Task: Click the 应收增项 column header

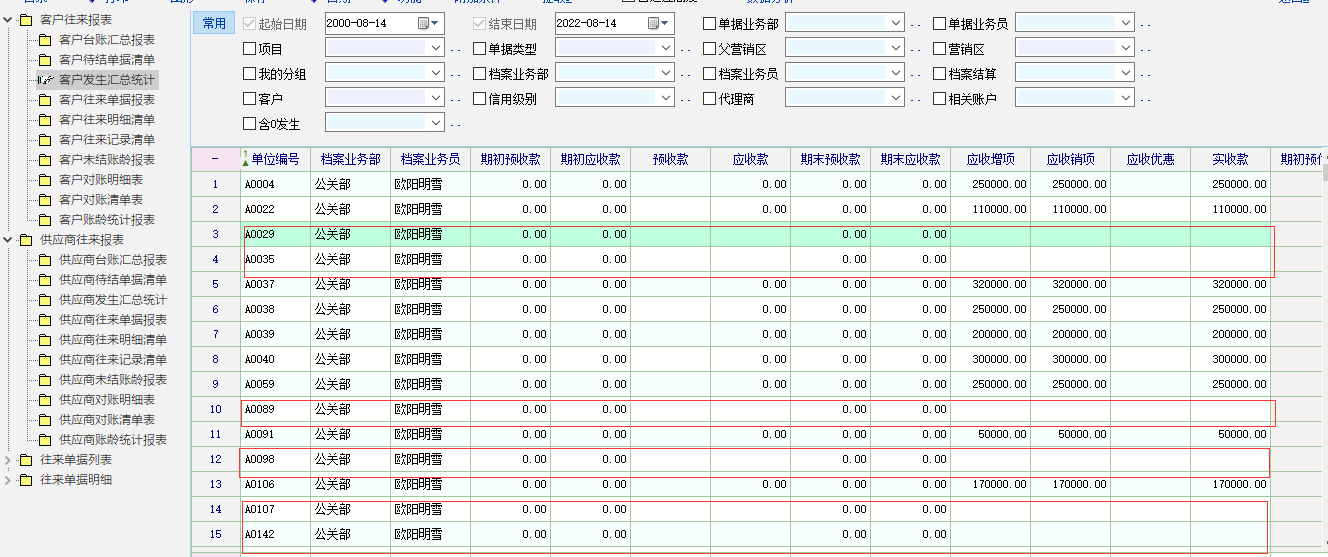Action: (x=990, y=159)
